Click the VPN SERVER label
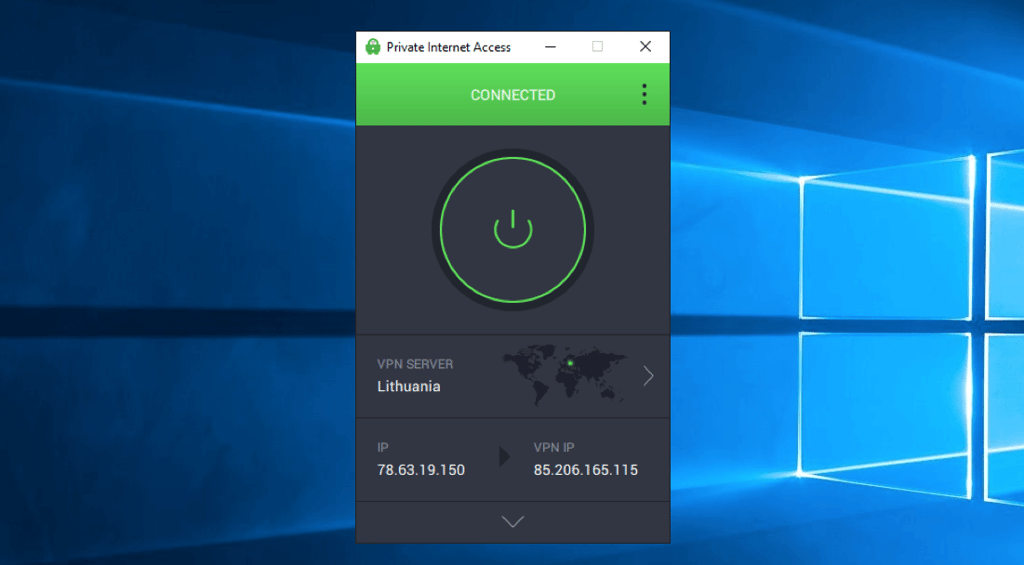The image size is (1024, 565). tap(415, 364)
